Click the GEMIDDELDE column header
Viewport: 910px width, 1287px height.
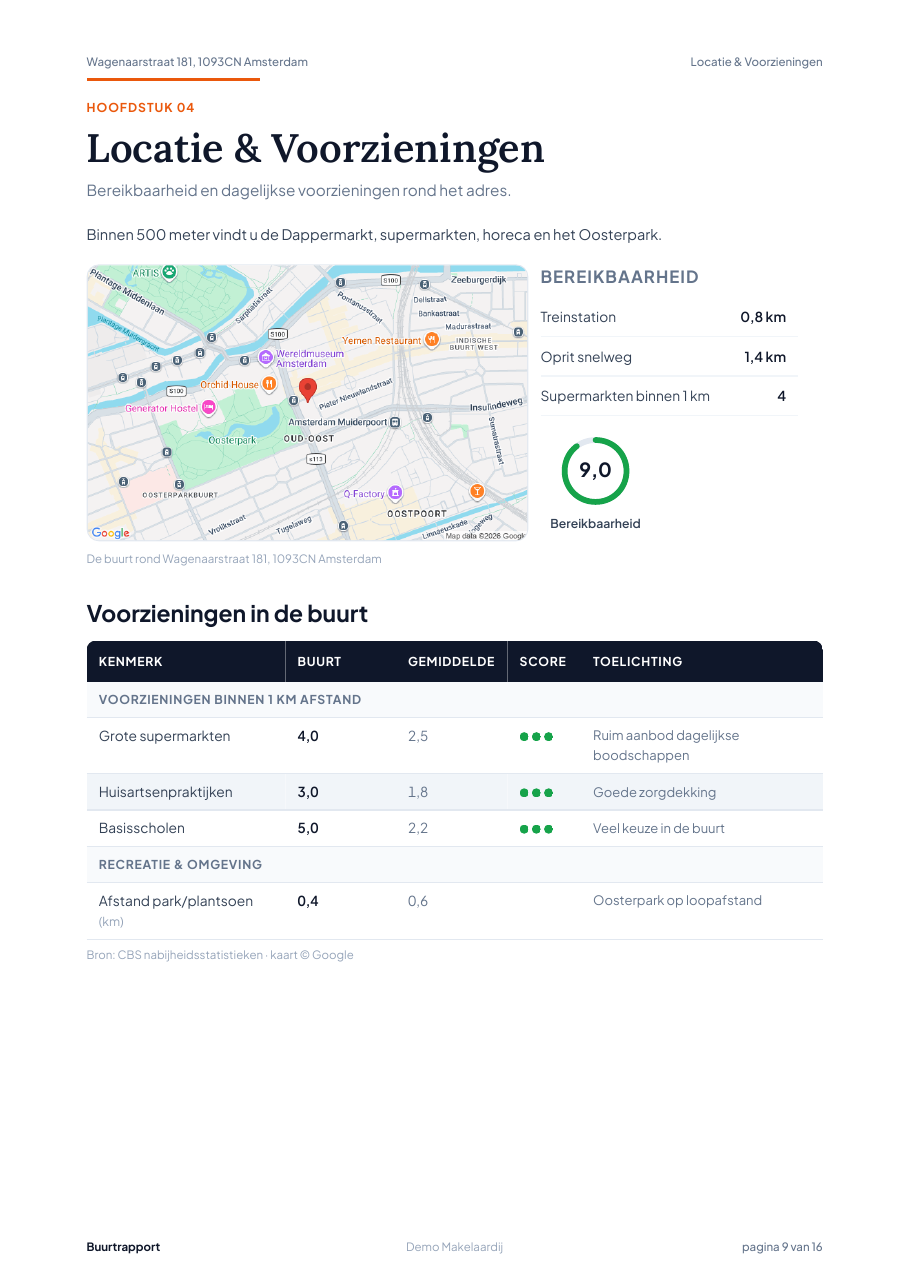[451, 662]
